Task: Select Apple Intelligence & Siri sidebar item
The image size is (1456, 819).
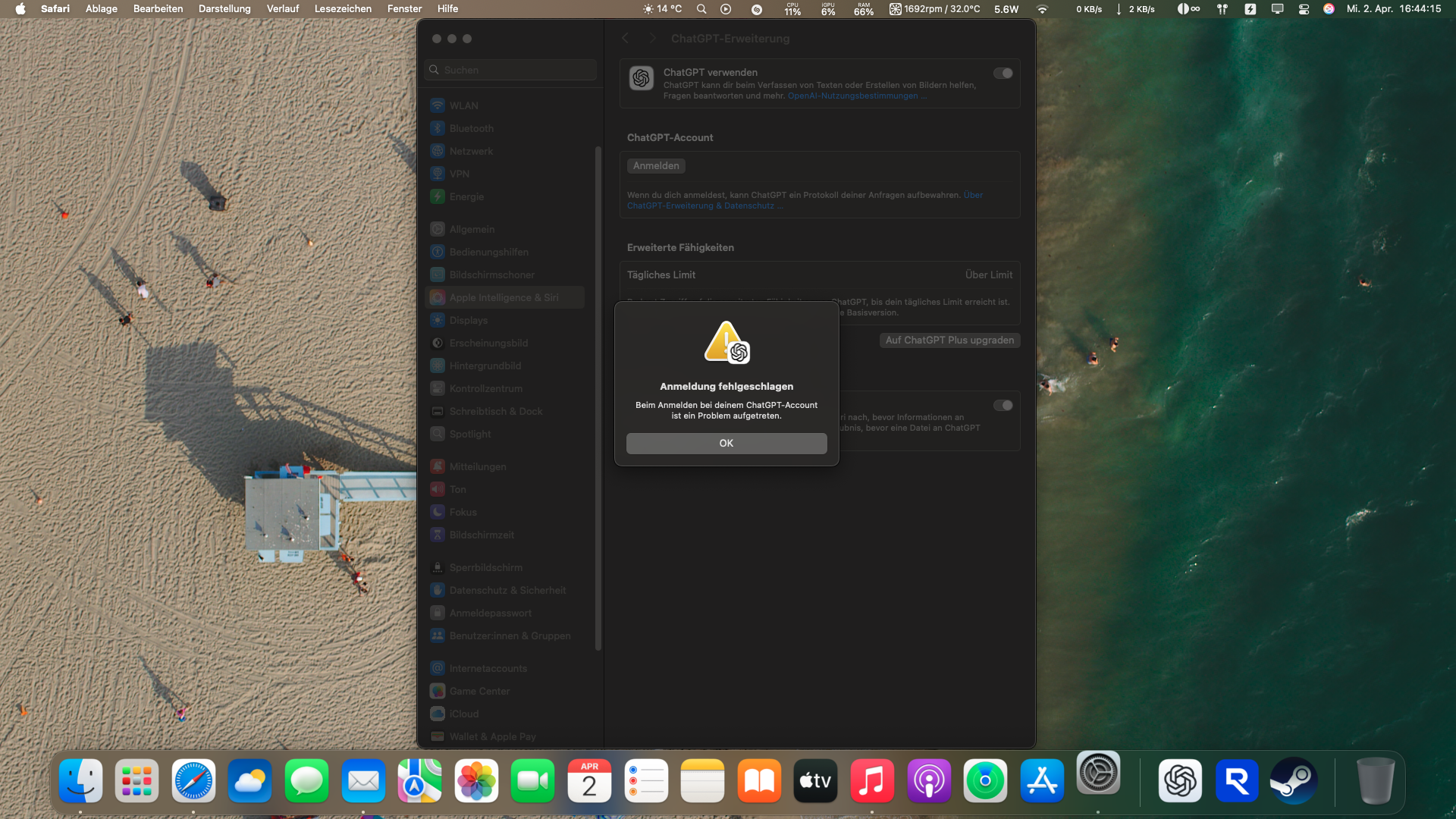Action: [504, 298]
